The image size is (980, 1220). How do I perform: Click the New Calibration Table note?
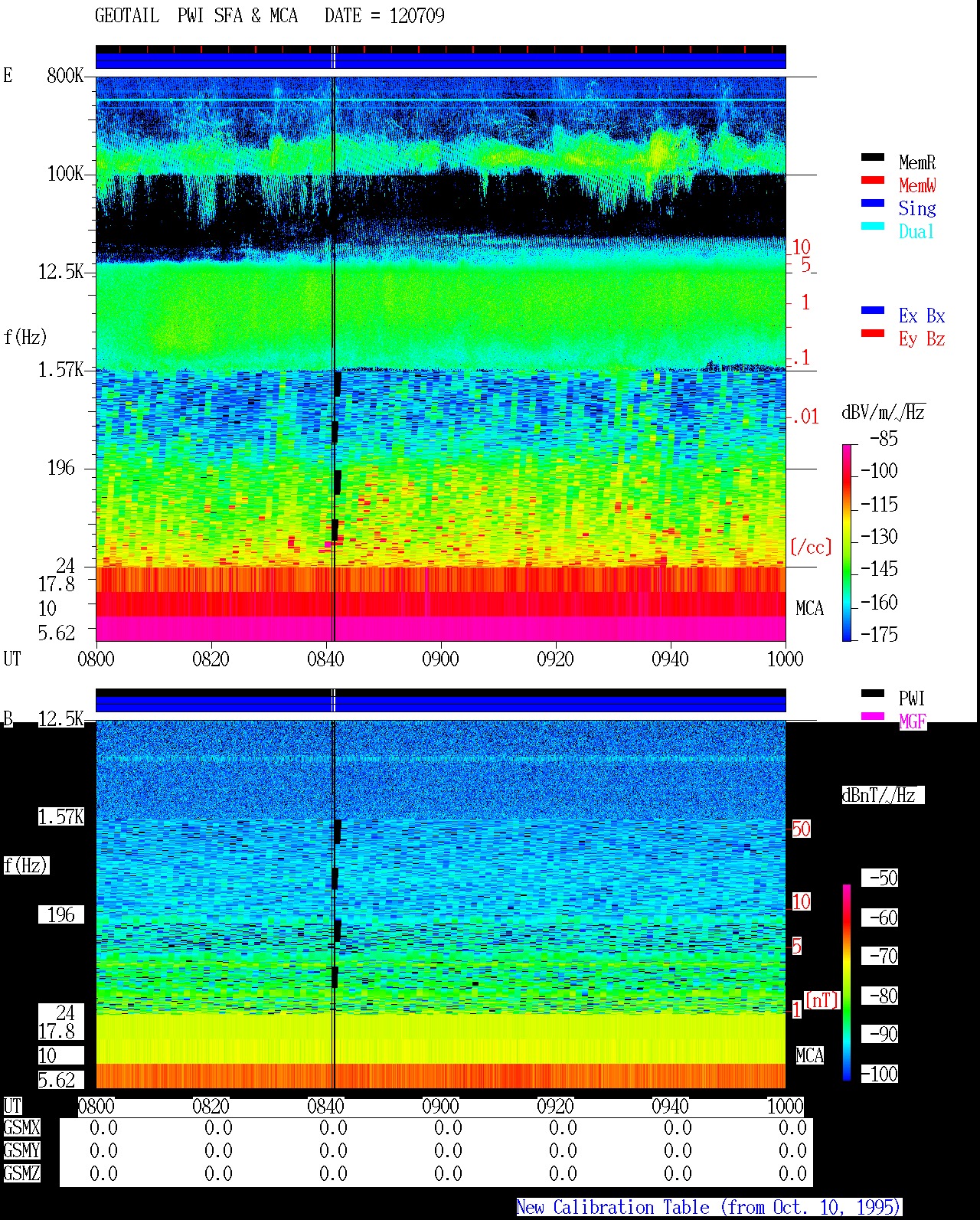click(x=709, y=1208)
